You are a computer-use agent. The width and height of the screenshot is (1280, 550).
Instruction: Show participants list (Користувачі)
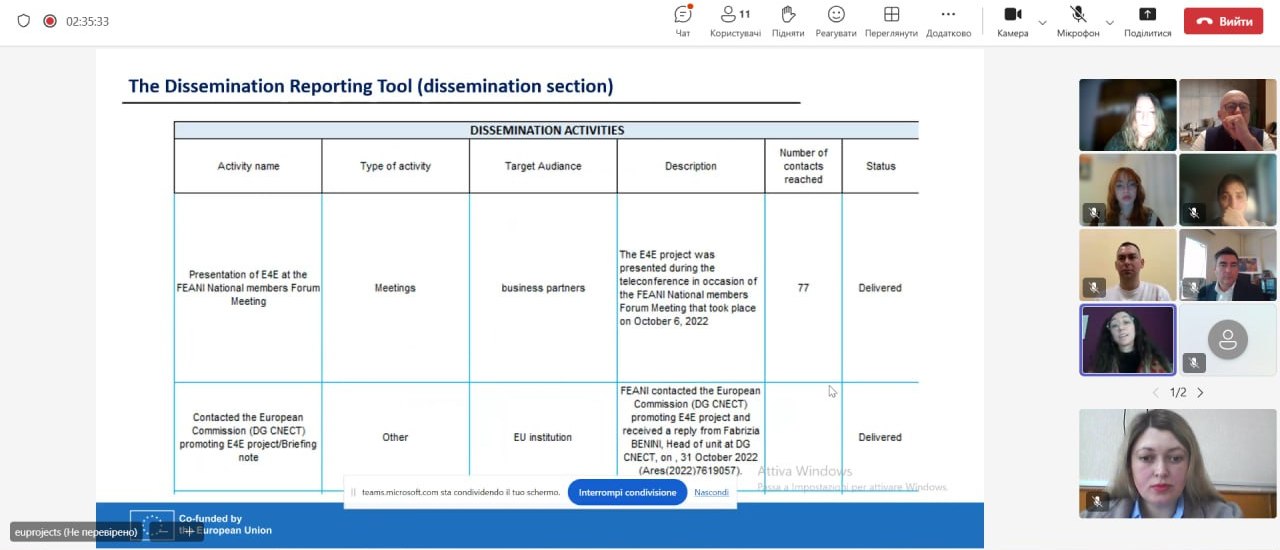click(x=735, y=21)
